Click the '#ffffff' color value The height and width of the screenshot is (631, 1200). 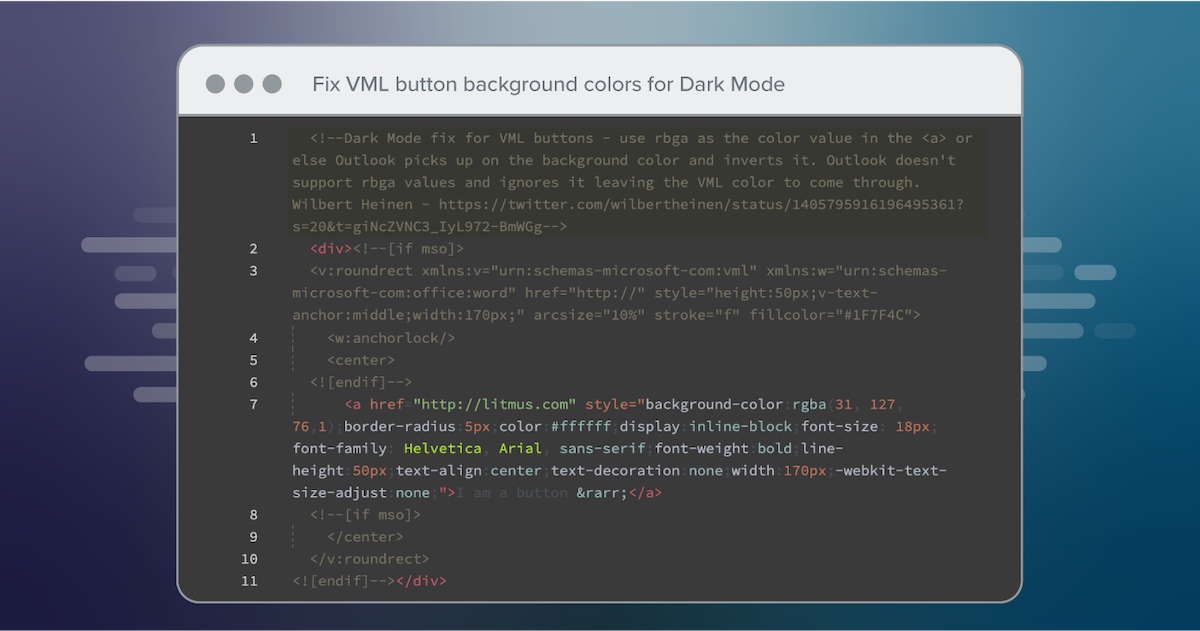[580, 426]
